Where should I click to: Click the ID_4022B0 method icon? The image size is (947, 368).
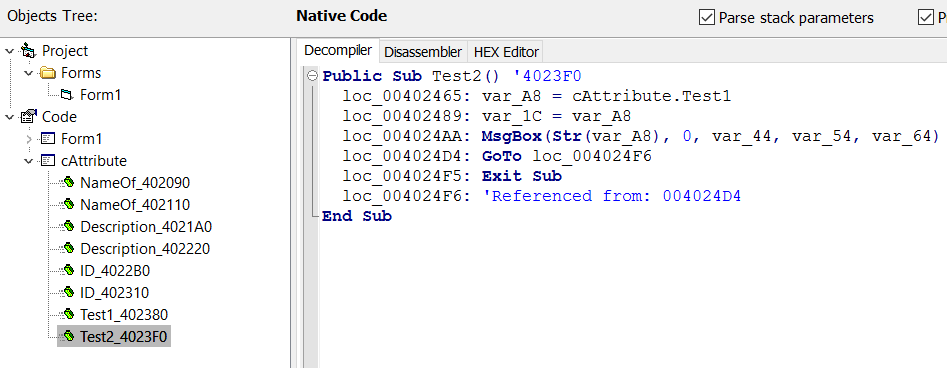coord(68,271)
